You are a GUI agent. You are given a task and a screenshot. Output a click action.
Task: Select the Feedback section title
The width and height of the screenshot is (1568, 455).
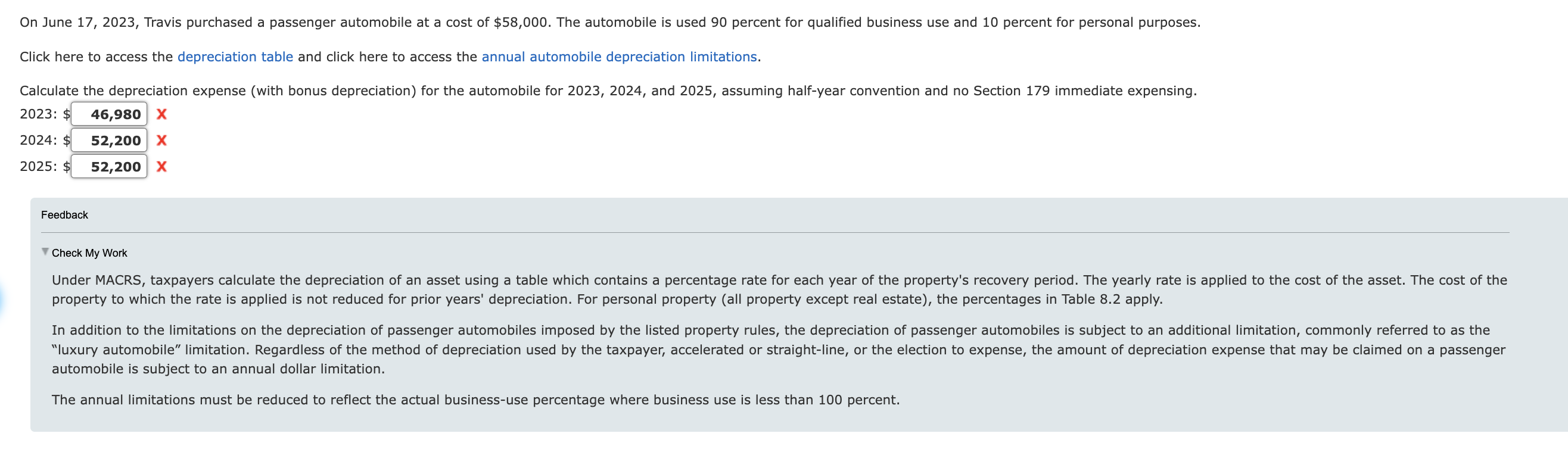64,216
